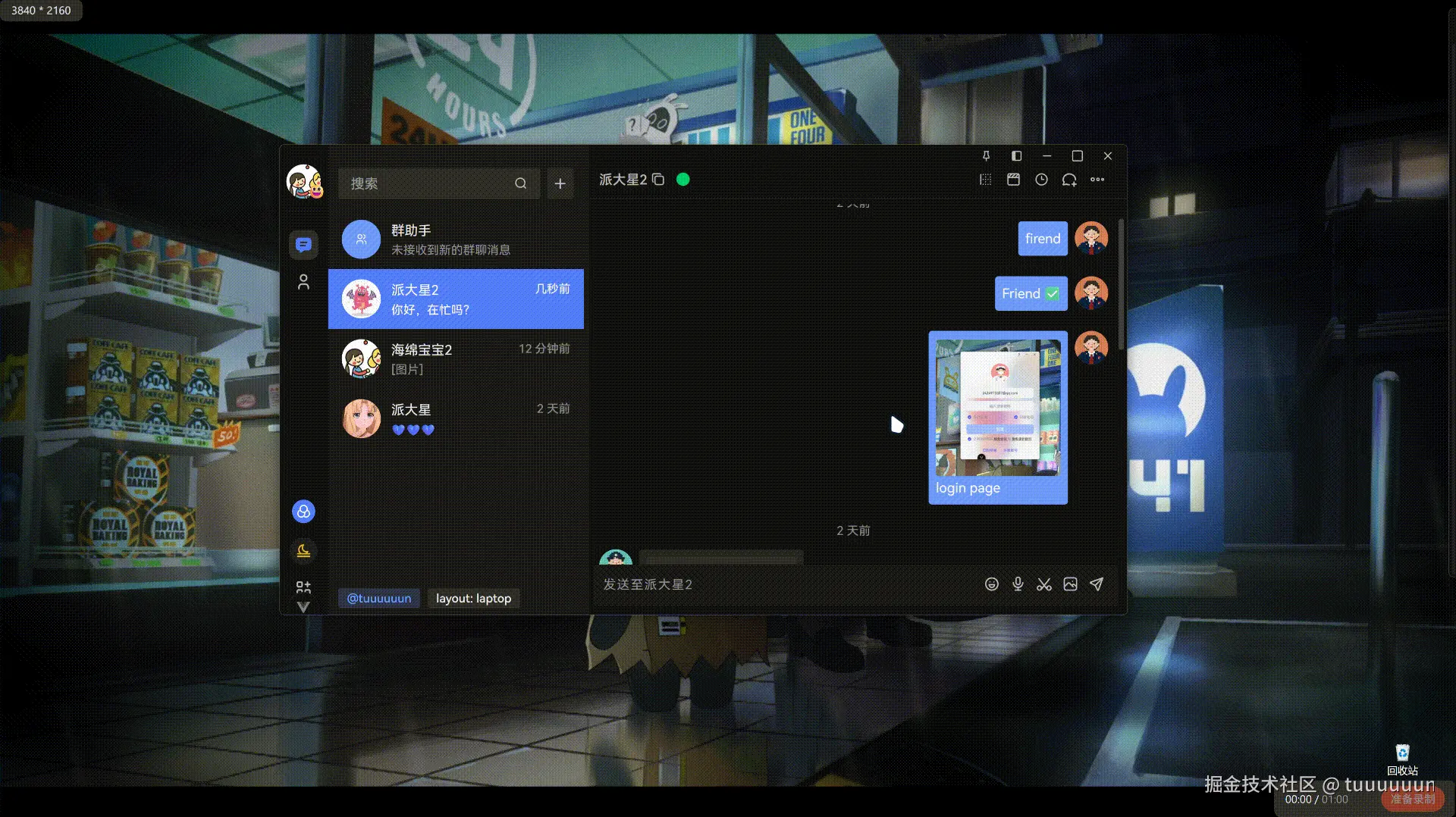Viewport: 1456px width, 817px height.
Task: Open the 派大星 conversation with hearts
Action: [x=456, y=418]
